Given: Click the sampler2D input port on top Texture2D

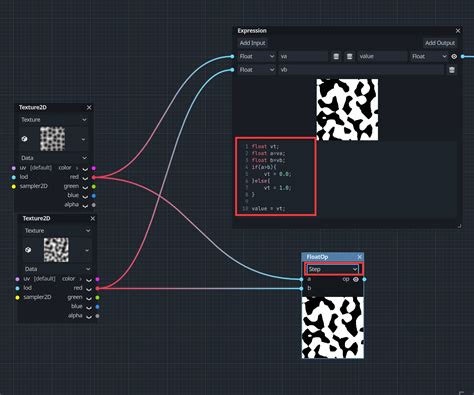Looking at the screenshot, I should (14, 187).
